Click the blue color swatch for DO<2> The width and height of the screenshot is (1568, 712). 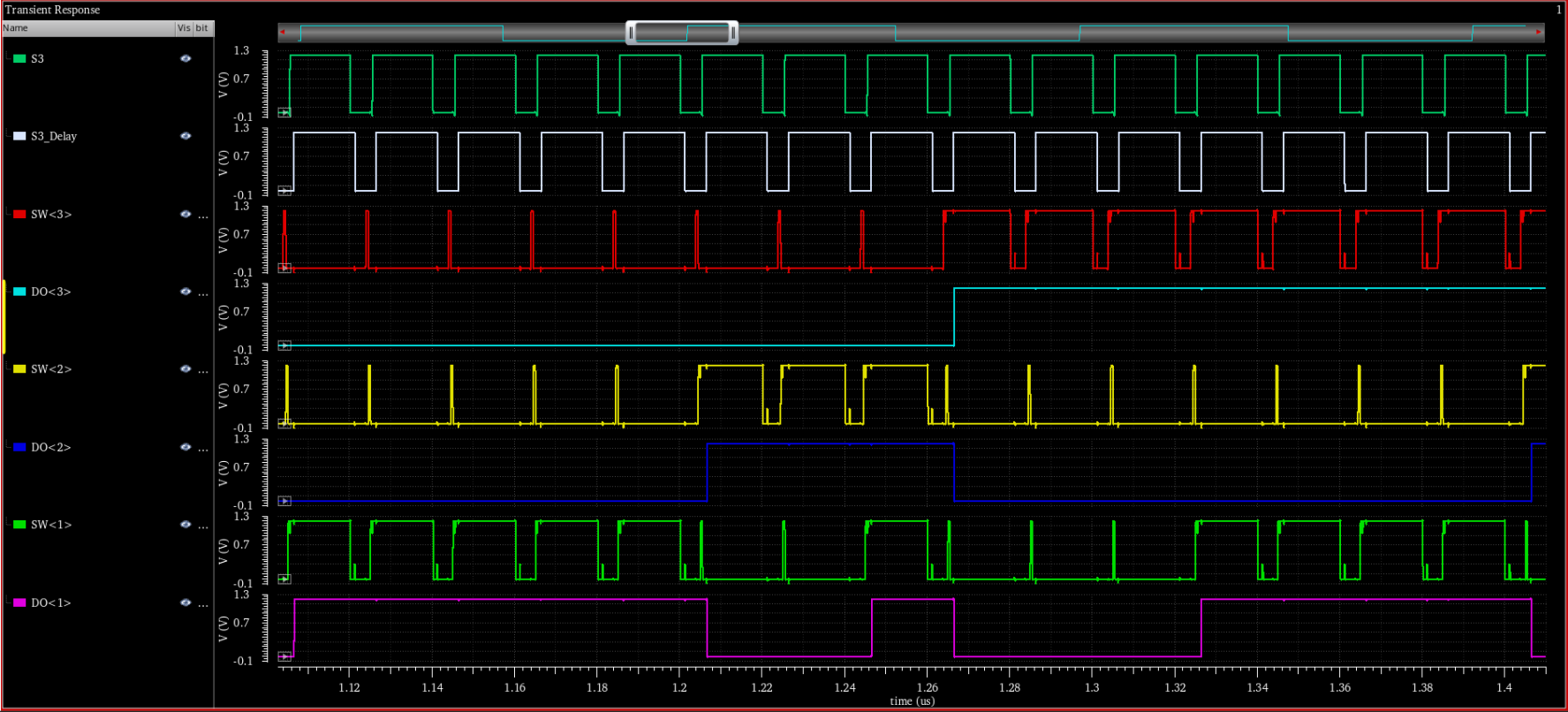pyautogui.click(x=19, y=447)
